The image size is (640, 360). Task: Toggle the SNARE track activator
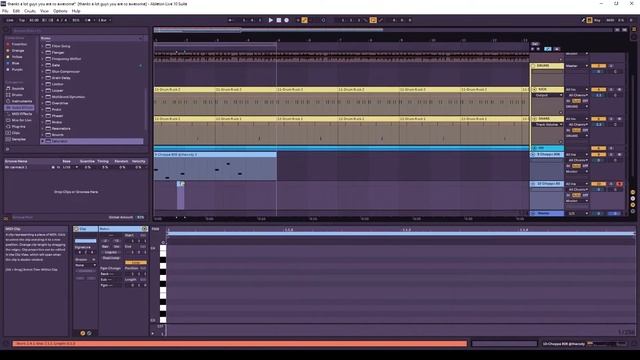[598, 119]
